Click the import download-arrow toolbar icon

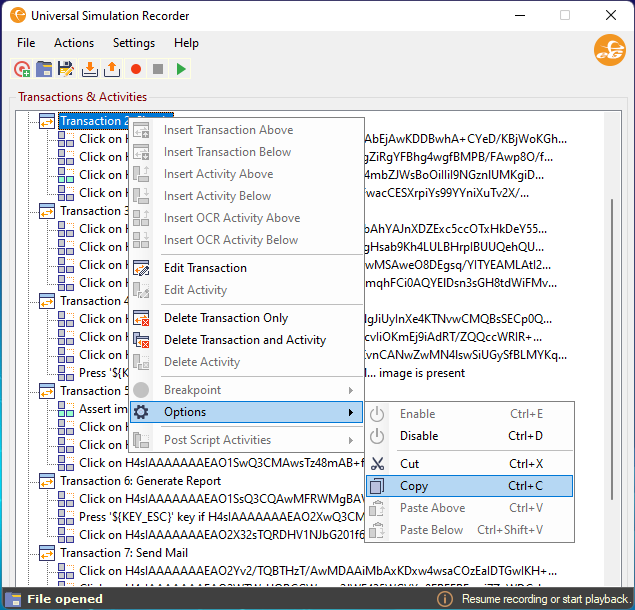pyautogui.click(x=89, y=69)
